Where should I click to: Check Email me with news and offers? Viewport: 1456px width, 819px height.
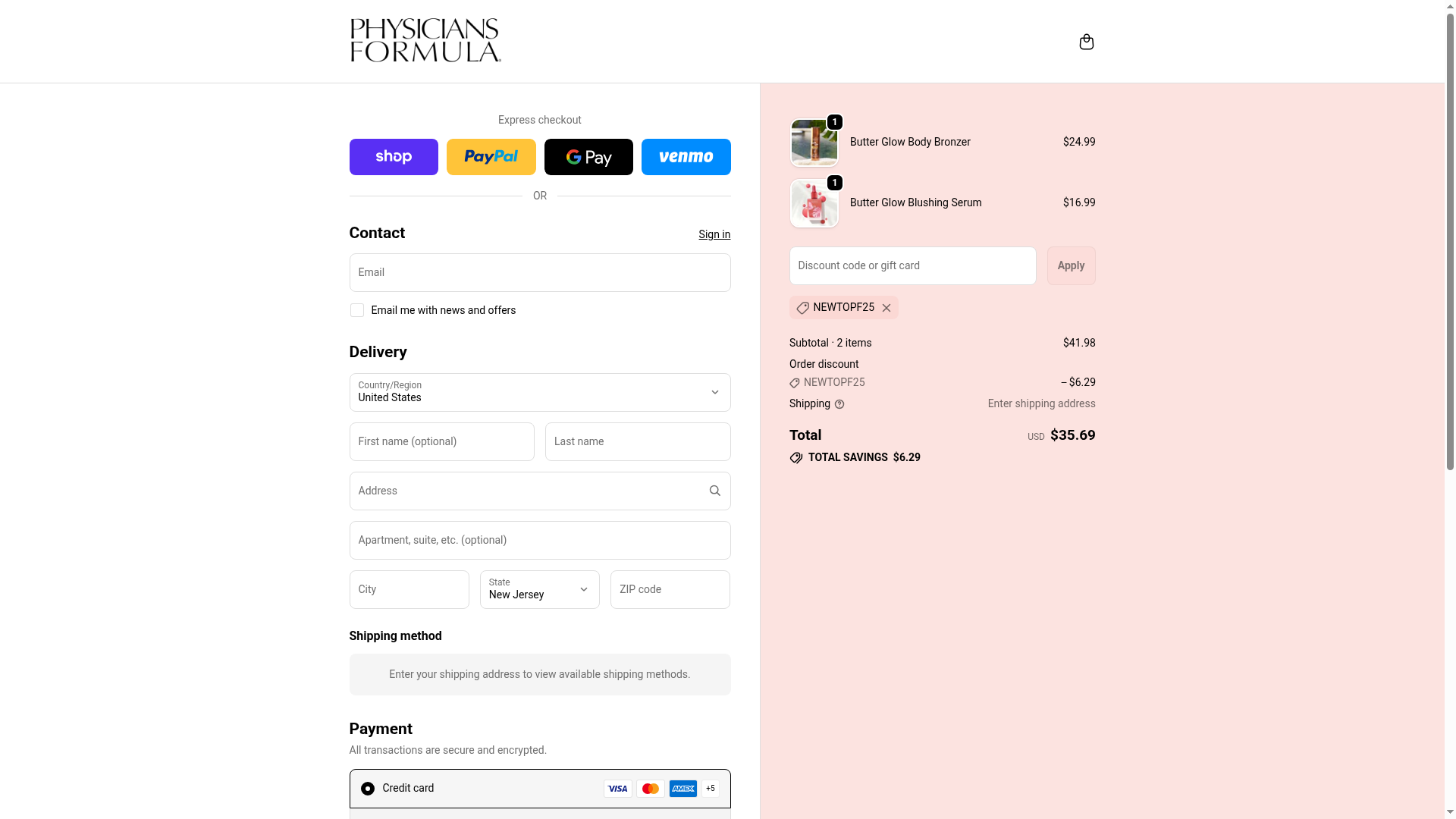356,310
